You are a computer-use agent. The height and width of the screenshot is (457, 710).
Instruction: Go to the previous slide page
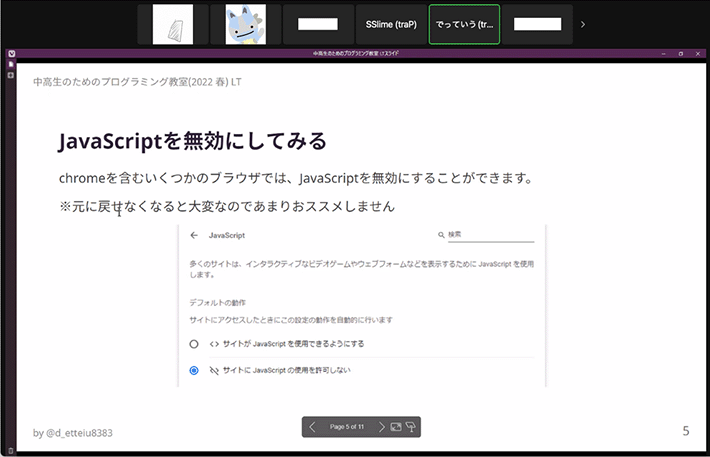click(313, 427)
